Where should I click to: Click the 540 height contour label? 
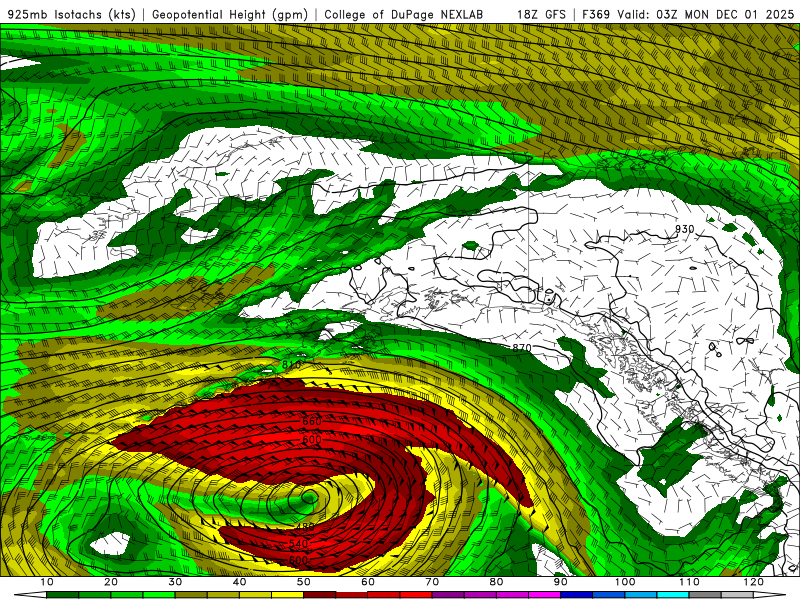click(x=298, y=544)
